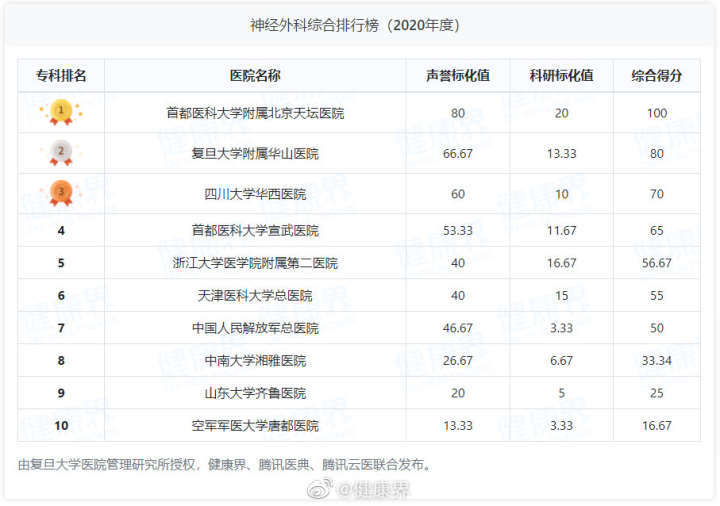
Task: Select 首都医科大学附属北京天坛医院
Action: tap(255, 113)
